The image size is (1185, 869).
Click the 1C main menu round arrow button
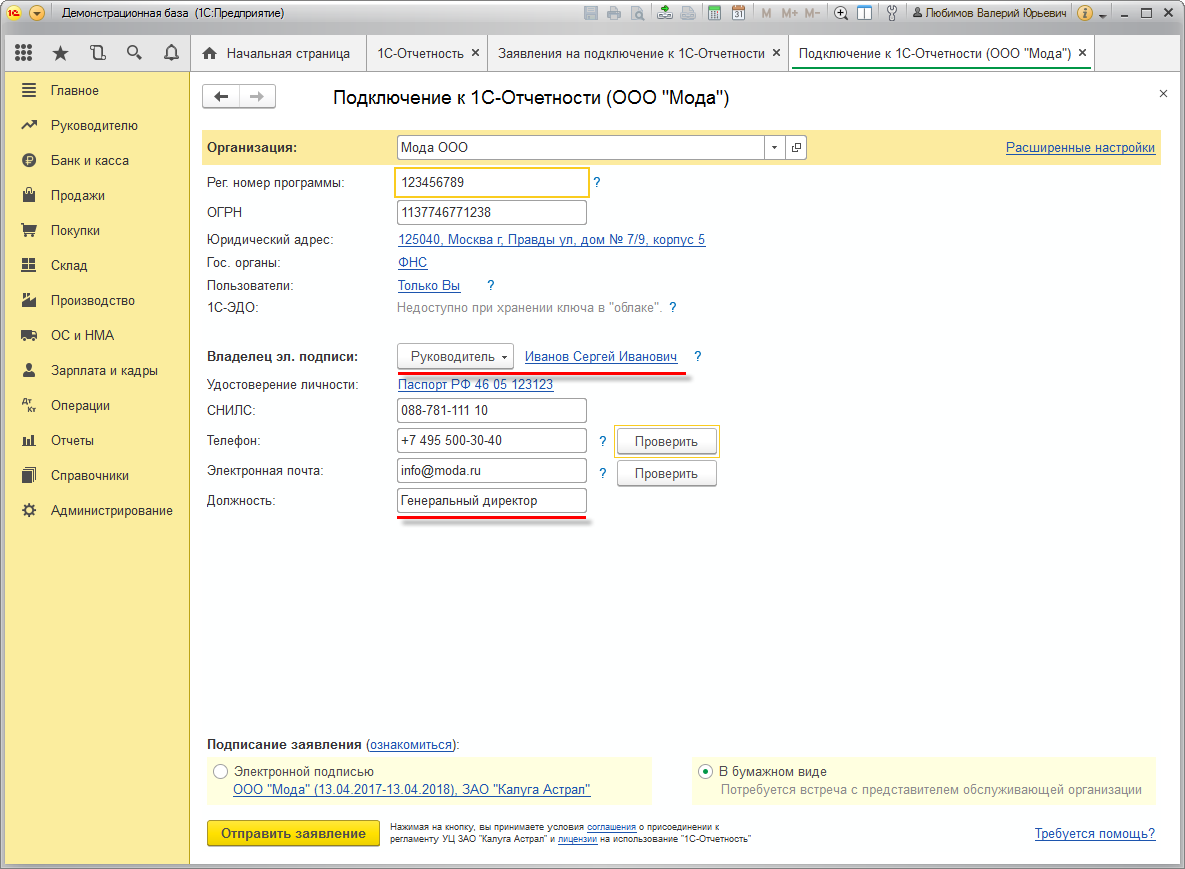[36, 13]
